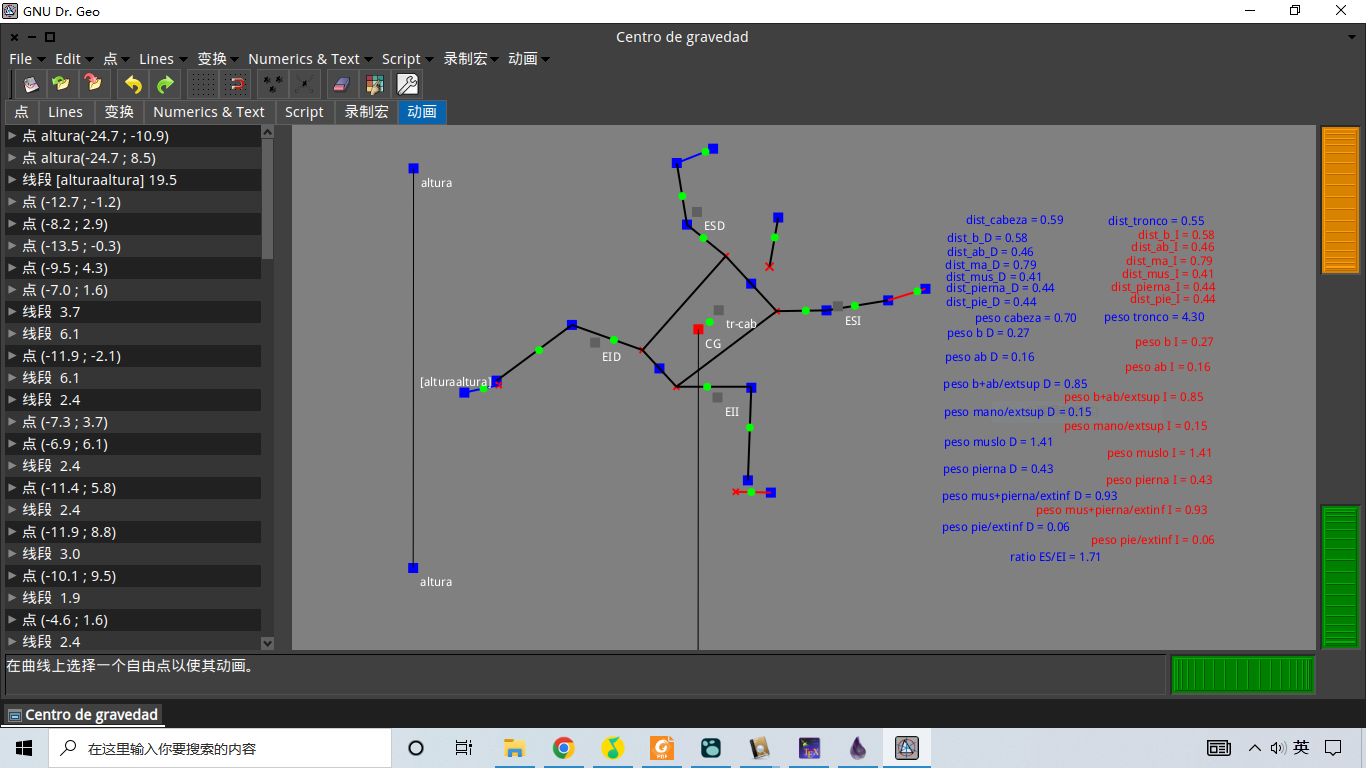This screenshot has height=768, width=1366.
Task: Open Google Chrome from the taskbar
Action: point(564,748)
